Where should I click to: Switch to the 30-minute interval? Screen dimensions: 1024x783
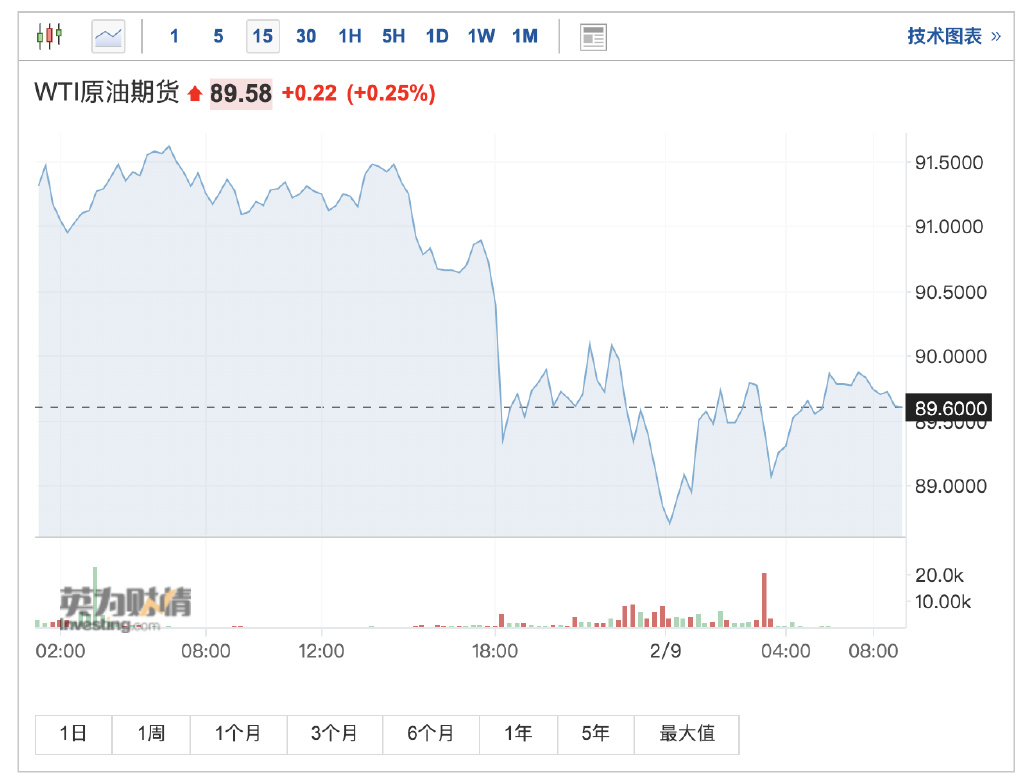pos(306,37)
